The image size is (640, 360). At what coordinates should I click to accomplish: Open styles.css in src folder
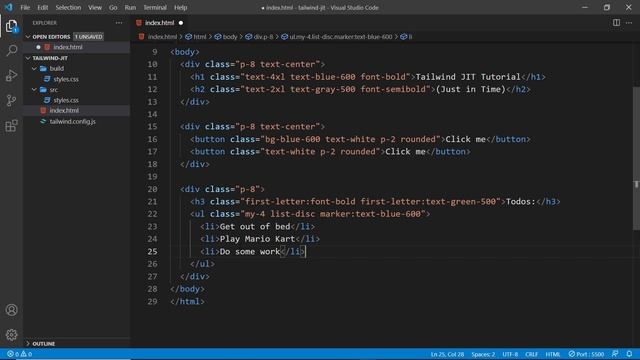coord(66,100)
